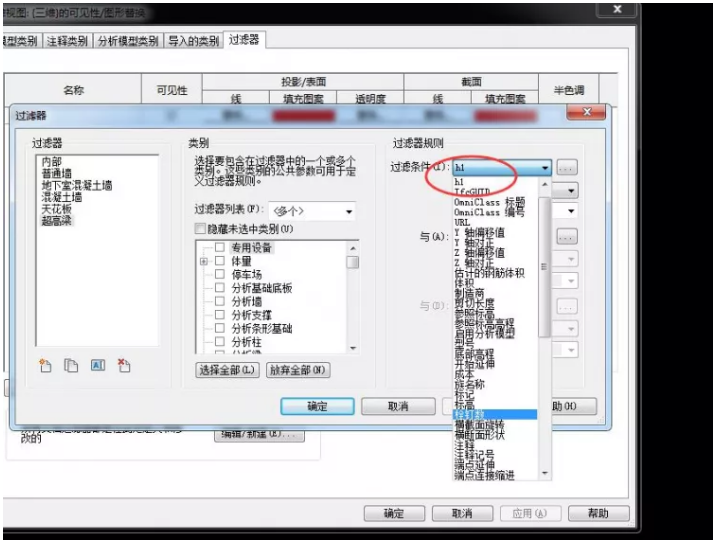The height and width of the screenshot is (543, 717).
Task: Choose OmniClass 标题 from parameter list
Action: pos(489,202)
